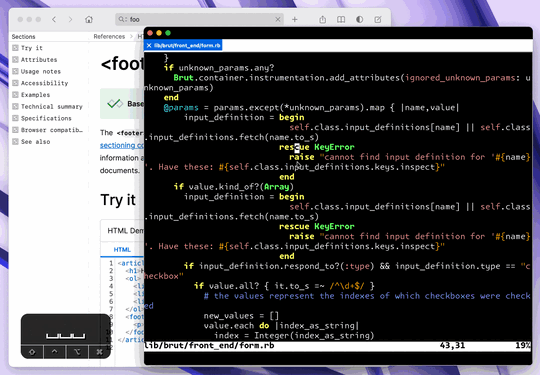Follow the 'sectioning co…' link

(122, 145)
